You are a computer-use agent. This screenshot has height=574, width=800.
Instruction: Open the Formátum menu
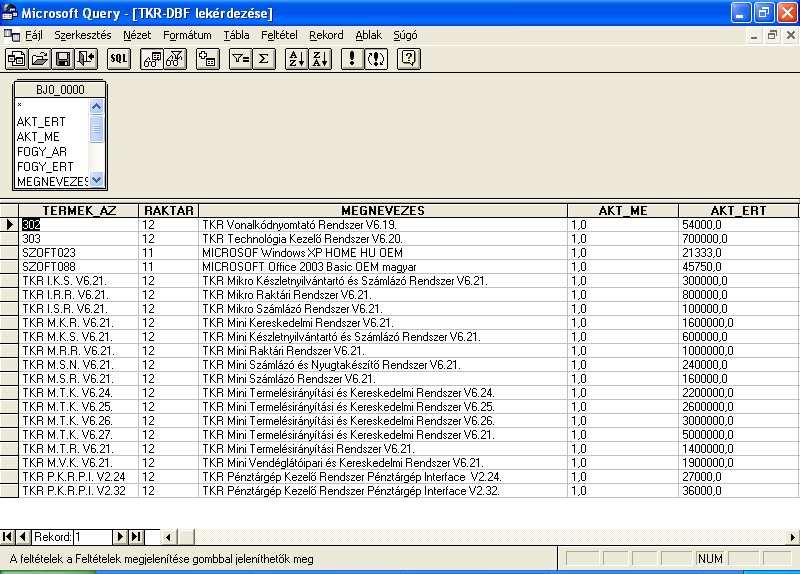(187, 35)
